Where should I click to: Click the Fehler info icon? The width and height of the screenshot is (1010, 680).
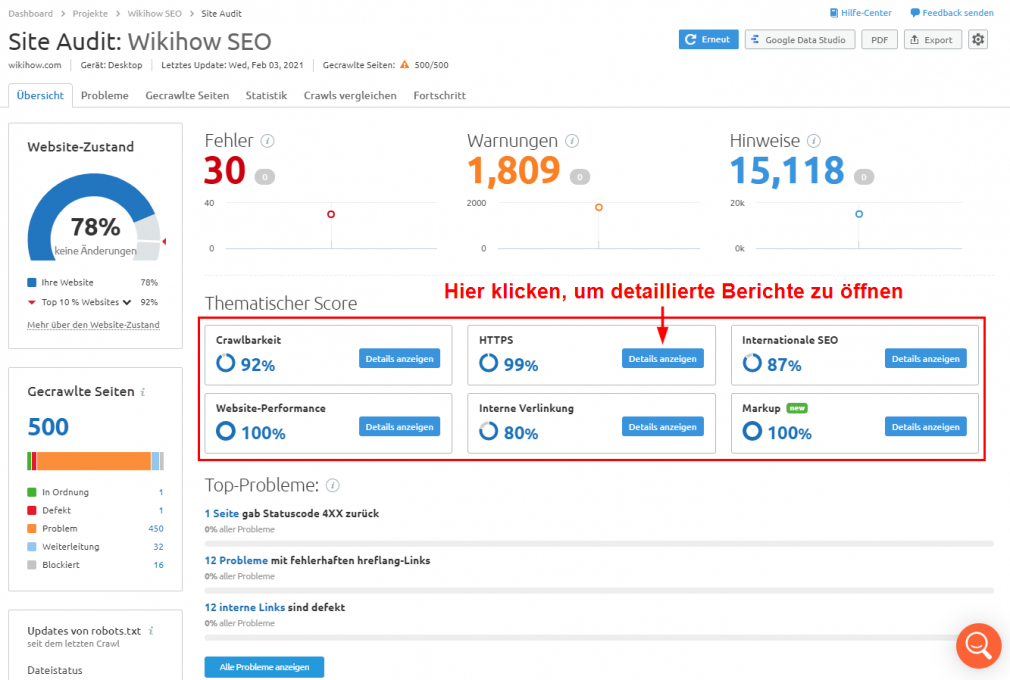click(267, 141)
